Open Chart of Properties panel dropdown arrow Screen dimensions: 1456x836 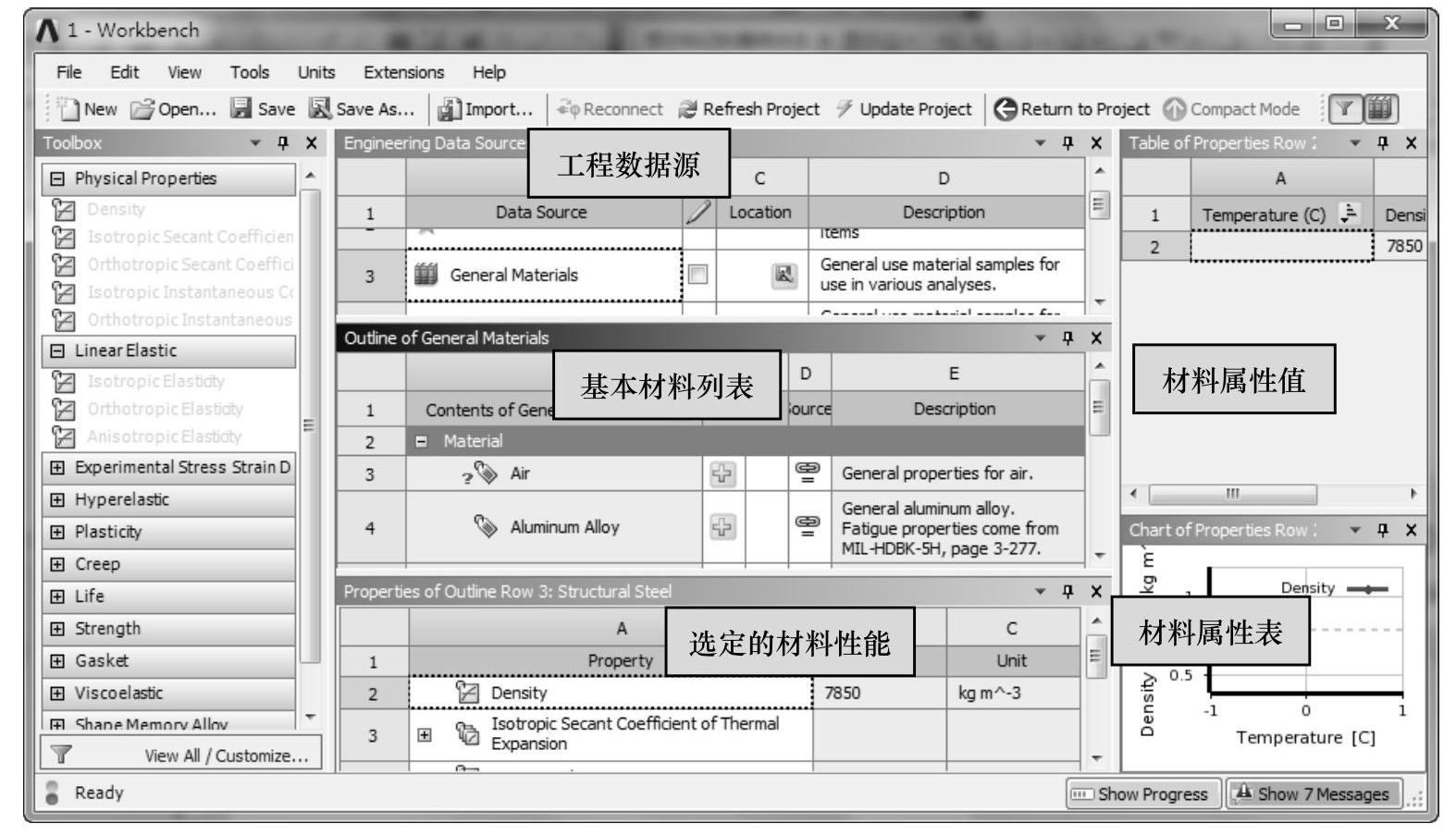1355,530
